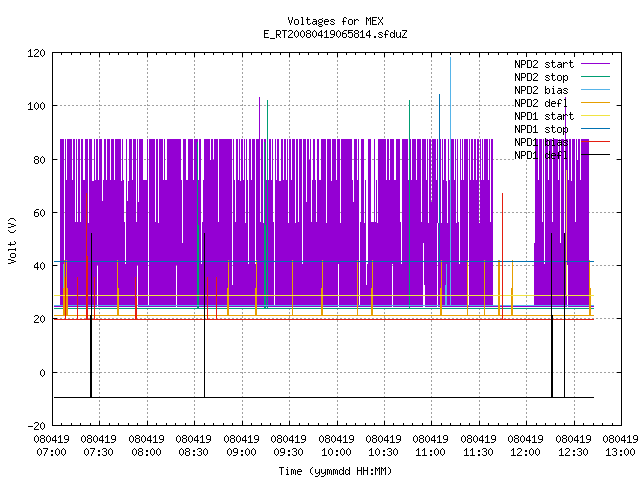Click the 'Time (yymmdd HH:MM)' x-axis label
The image size is (640, 480).
335,471
